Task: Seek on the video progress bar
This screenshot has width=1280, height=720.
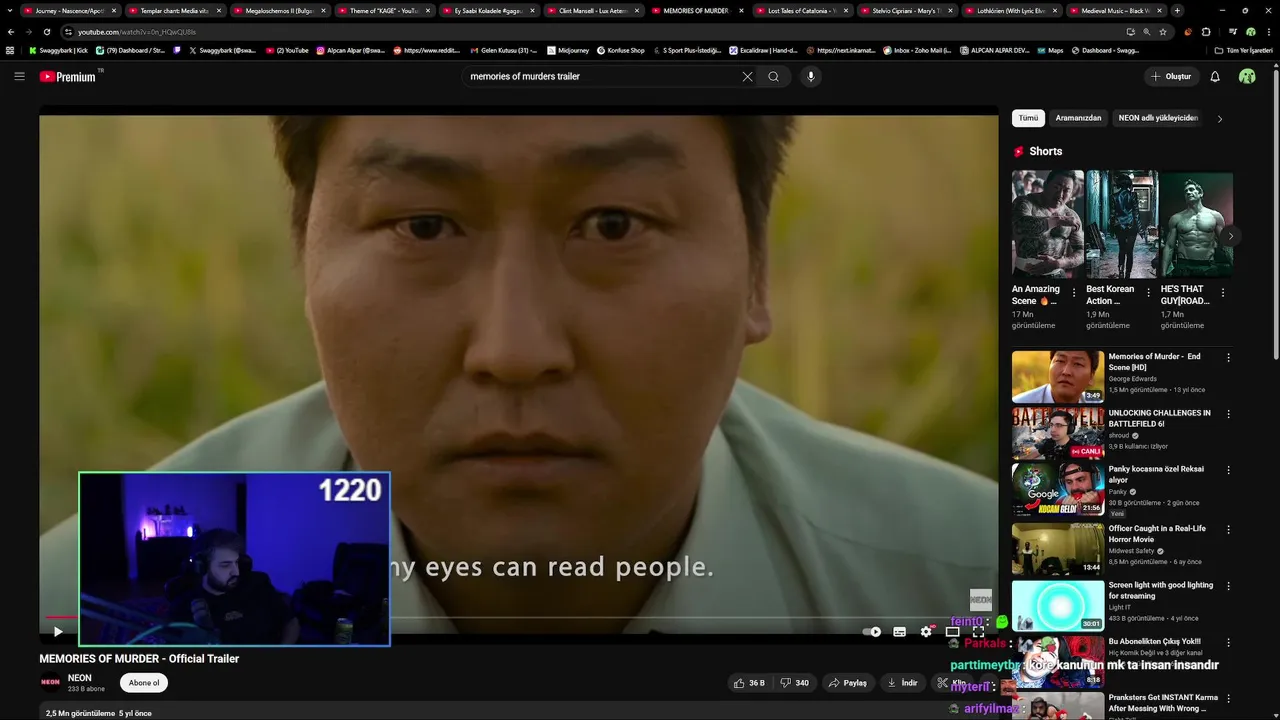Action: coord(518,617)
